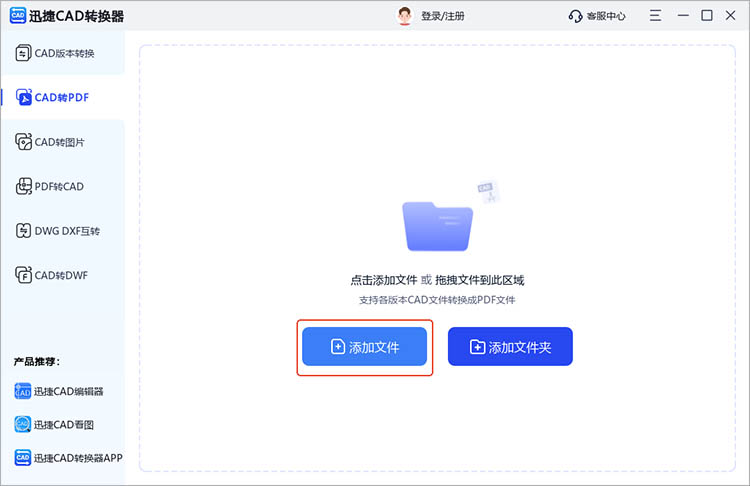The image size is (750, 486).
Task: Click the 迅捷CAD转换器 app logo
Action: (18, 16)
